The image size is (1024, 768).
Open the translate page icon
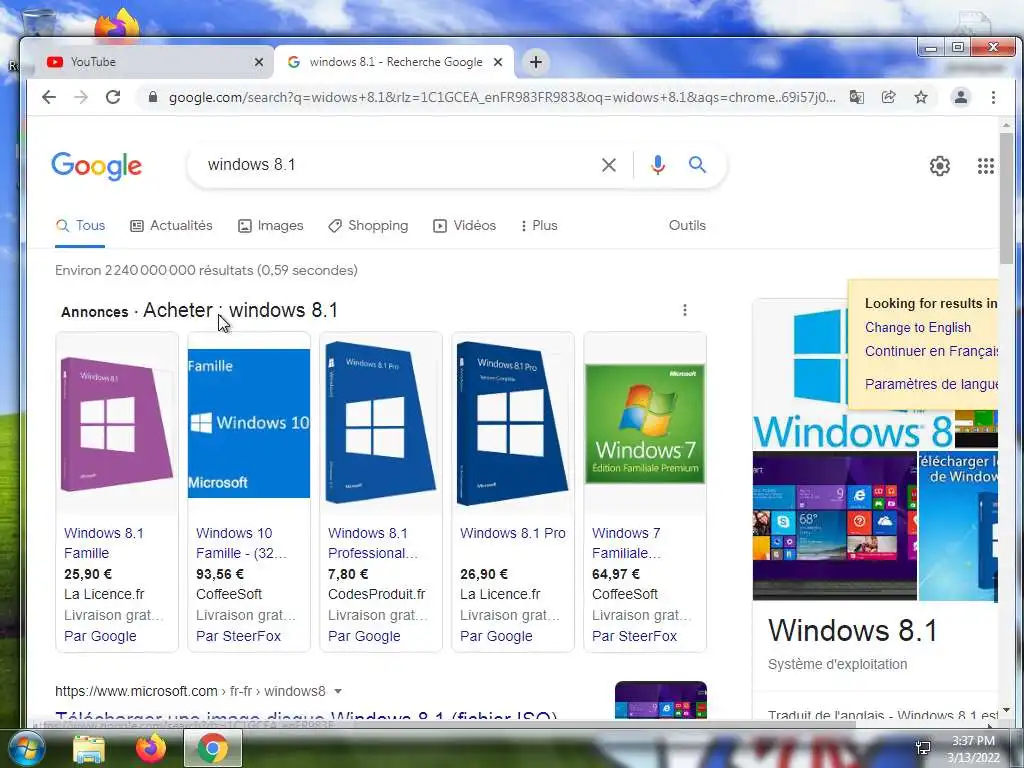(856, 97)
